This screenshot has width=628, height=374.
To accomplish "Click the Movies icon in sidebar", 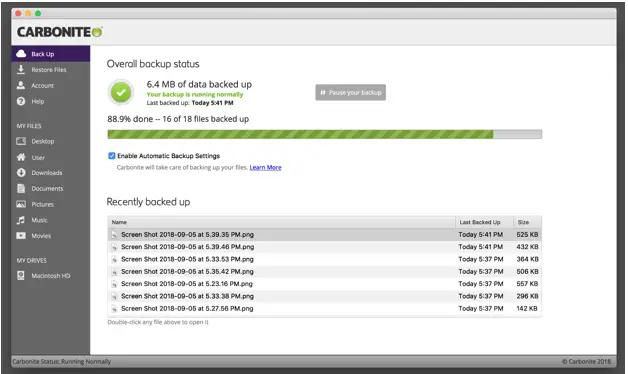I will point(21,235).
